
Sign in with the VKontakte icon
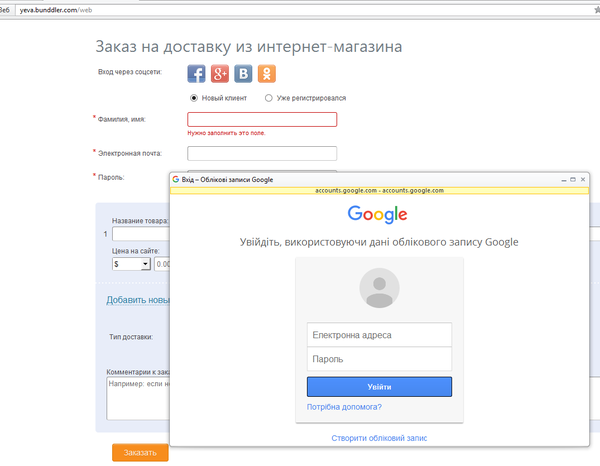pos(243,73)
